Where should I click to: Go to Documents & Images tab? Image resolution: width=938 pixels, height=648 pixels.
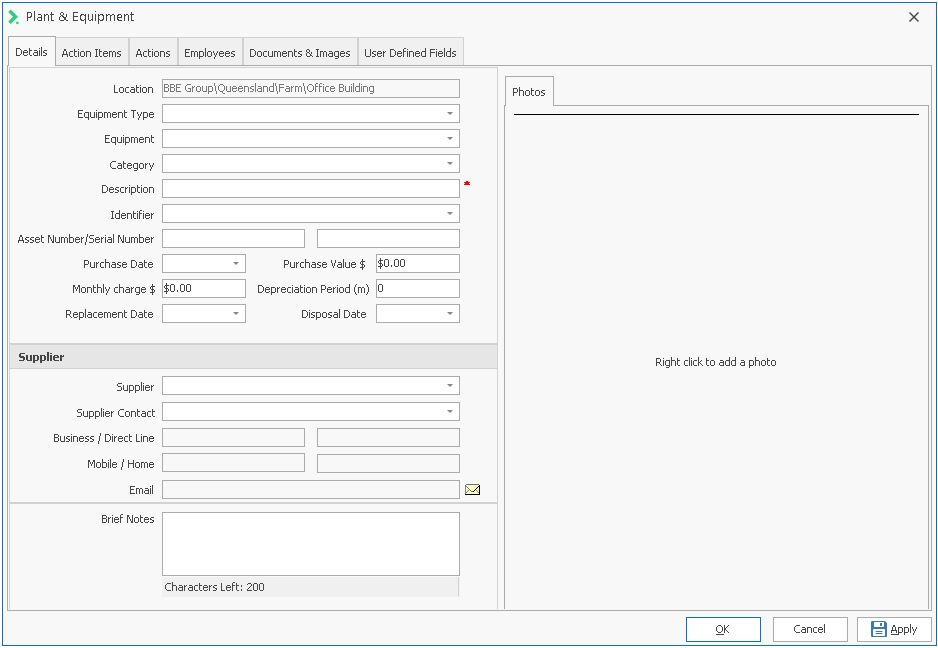[300, 53]
